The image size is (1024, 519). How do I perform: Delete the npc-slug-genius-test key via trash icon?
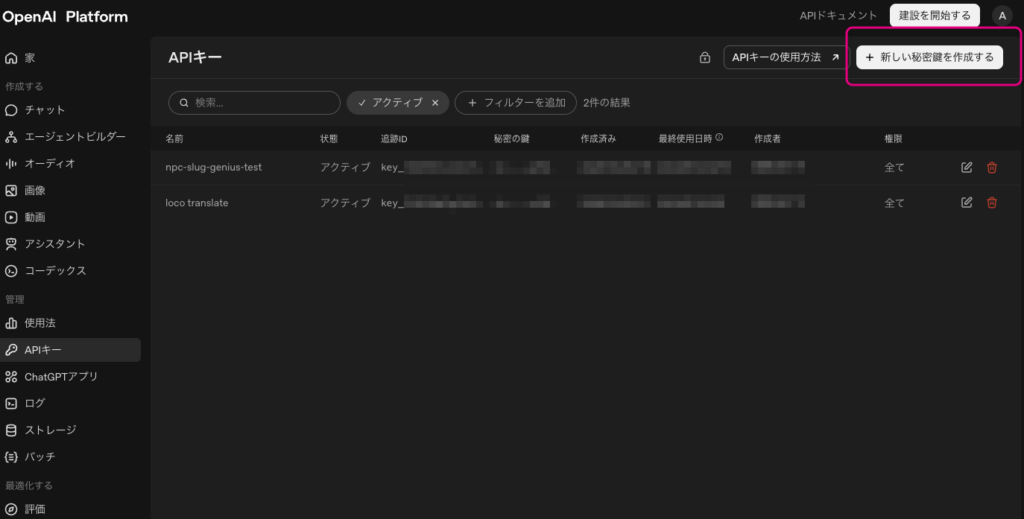pos(991,167)
